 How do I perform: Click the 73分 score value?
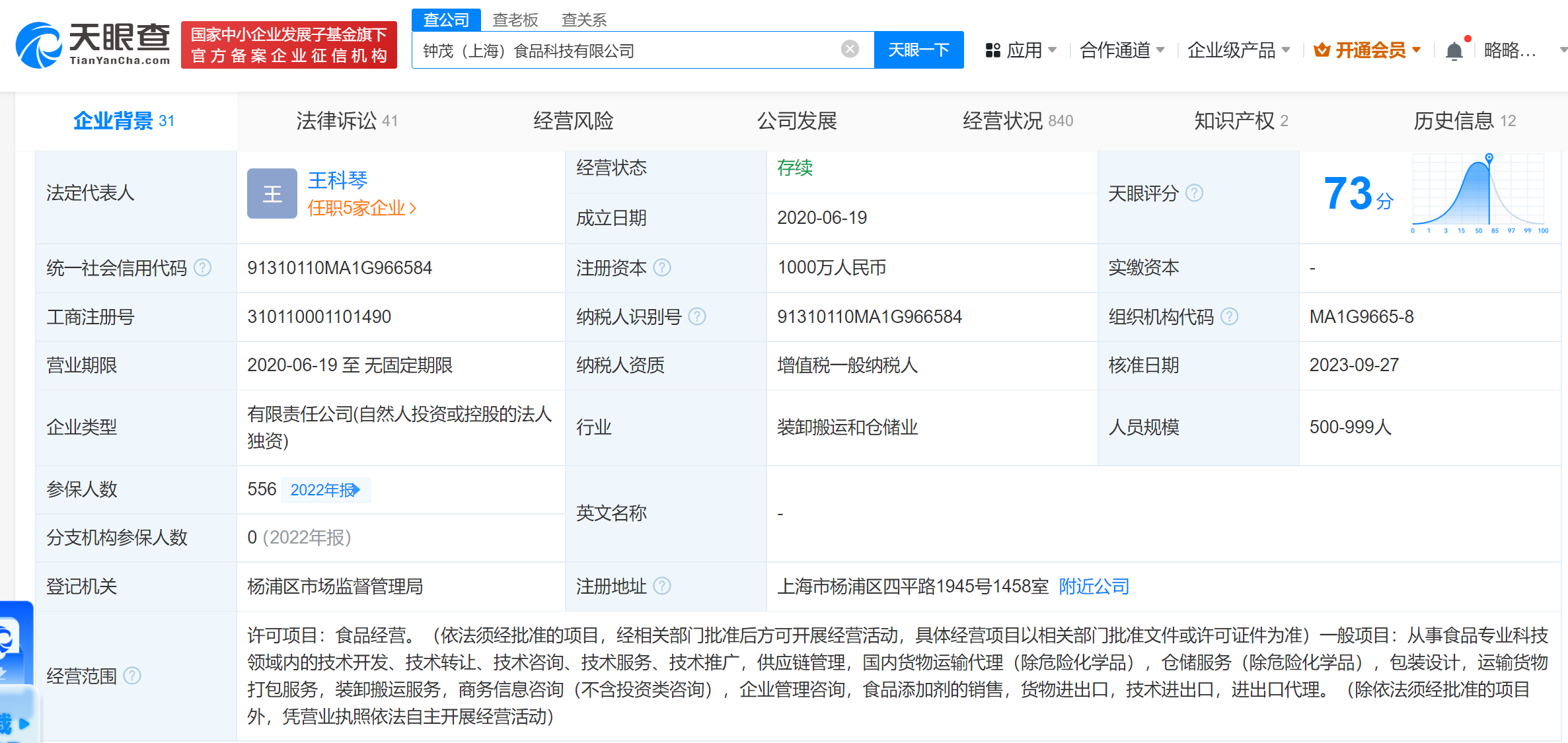coord(1358,194)
